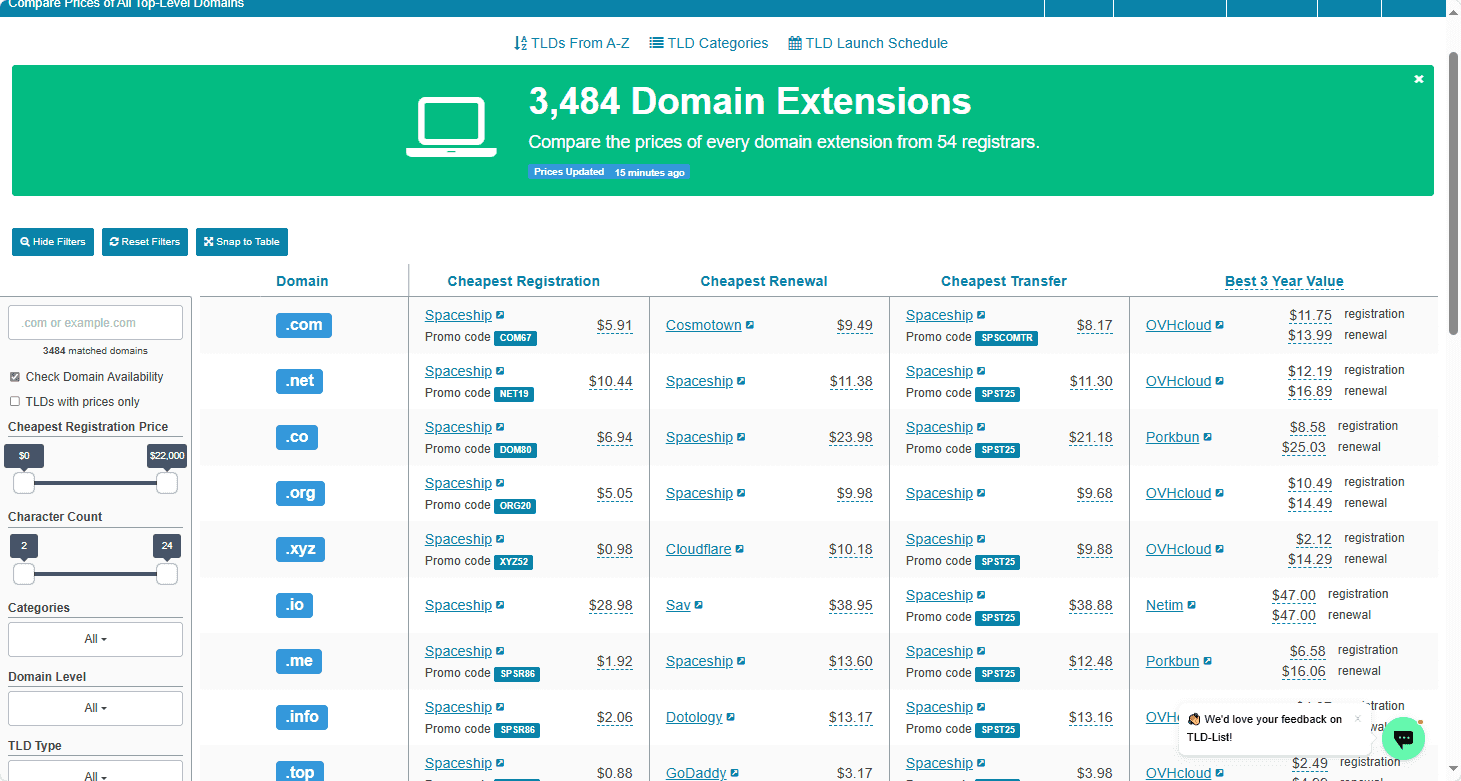1461x781 pixels.
Task: Click the .io domain badge
Action: click(x=296, y=605)
